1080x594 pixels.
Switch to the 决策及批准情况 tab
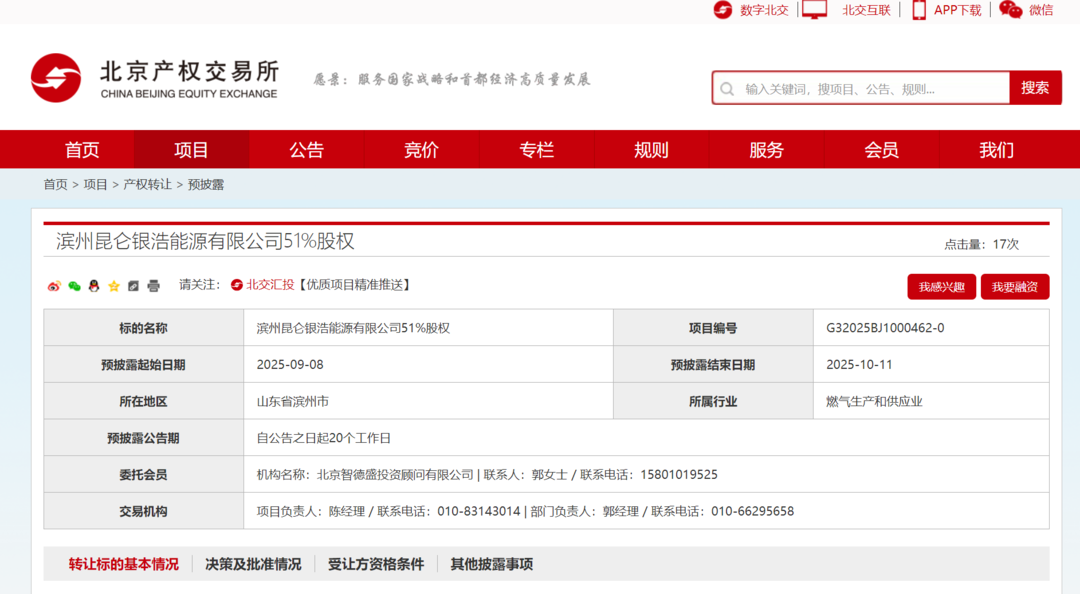pos(253,564)
